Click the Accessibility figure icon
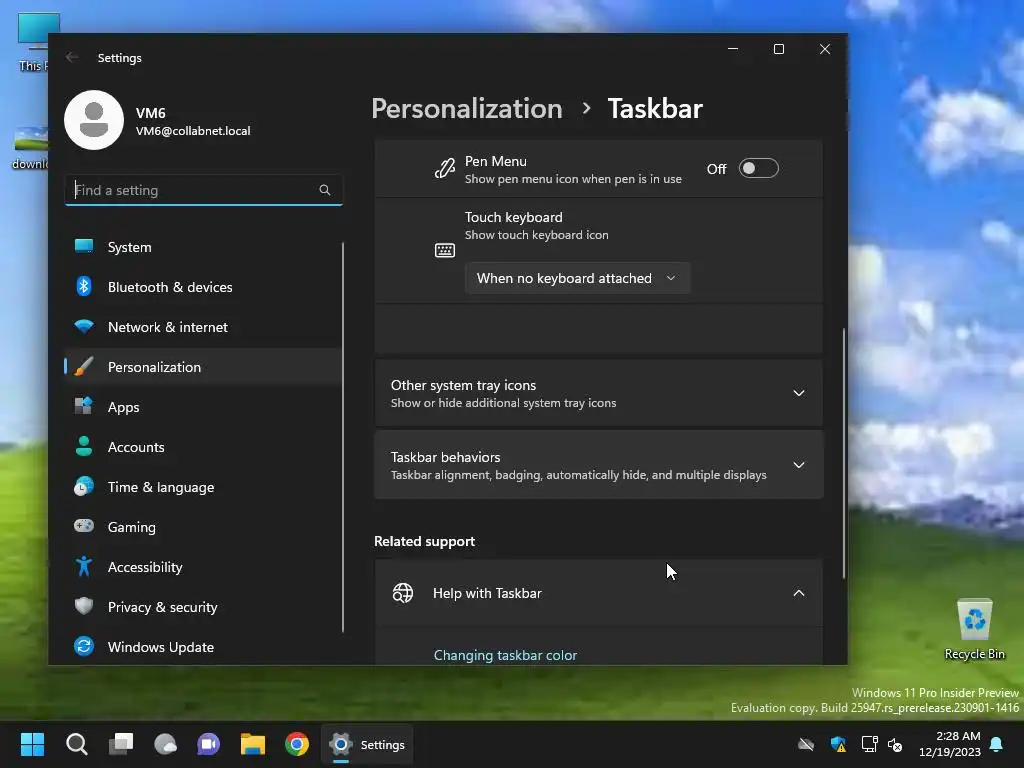 click(x=84, y=566)
